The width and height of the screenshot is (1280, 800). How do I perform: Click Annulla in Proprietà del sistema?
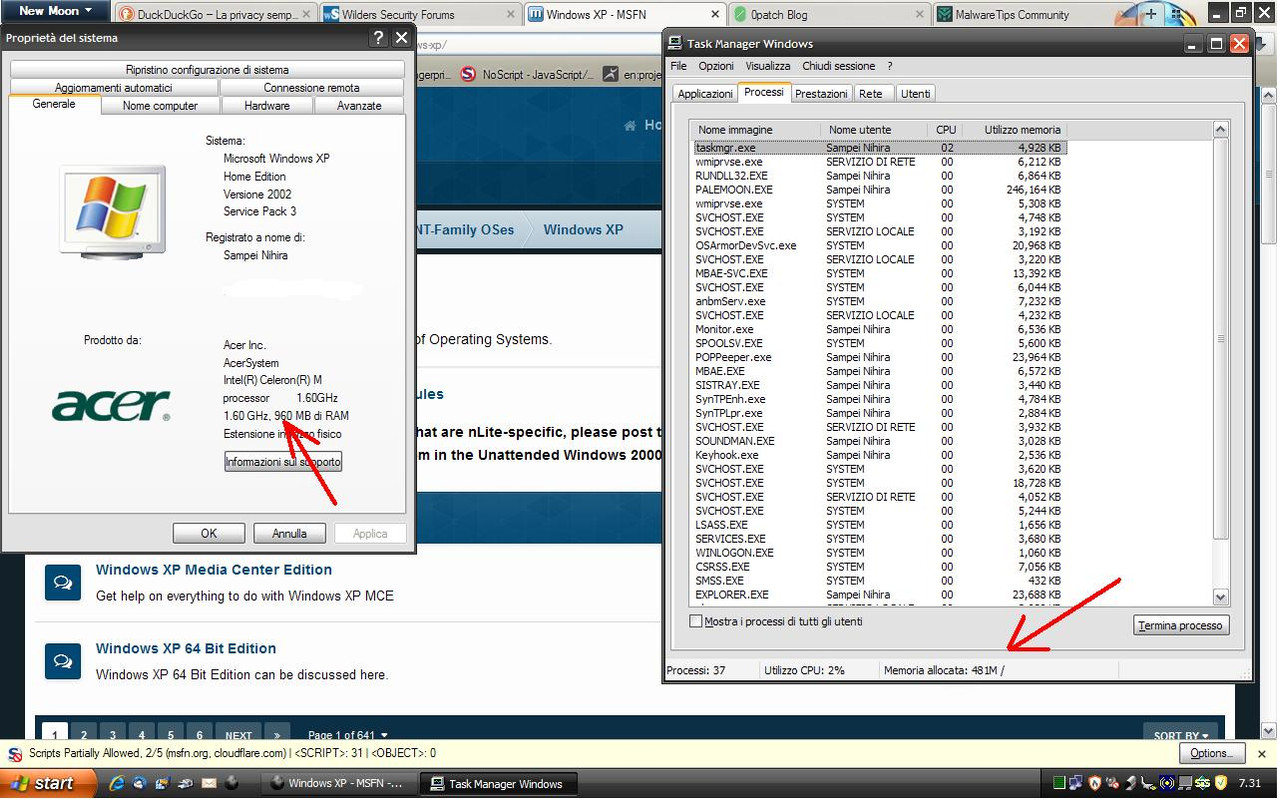point(289,533)
